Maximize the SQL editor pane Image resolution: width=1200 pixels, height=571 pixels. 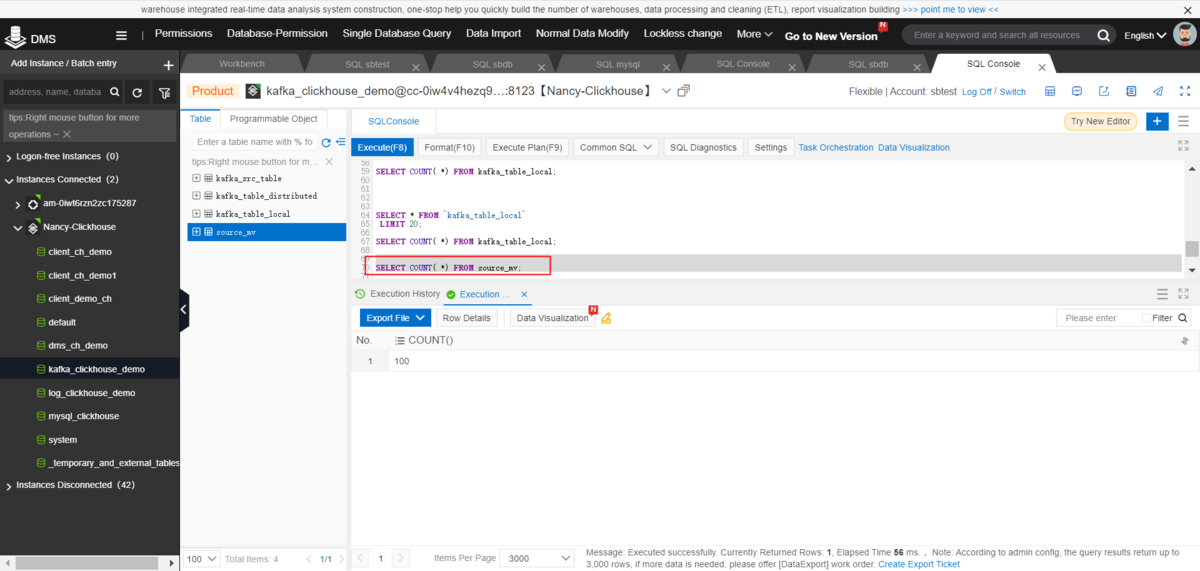(1184, 146)
